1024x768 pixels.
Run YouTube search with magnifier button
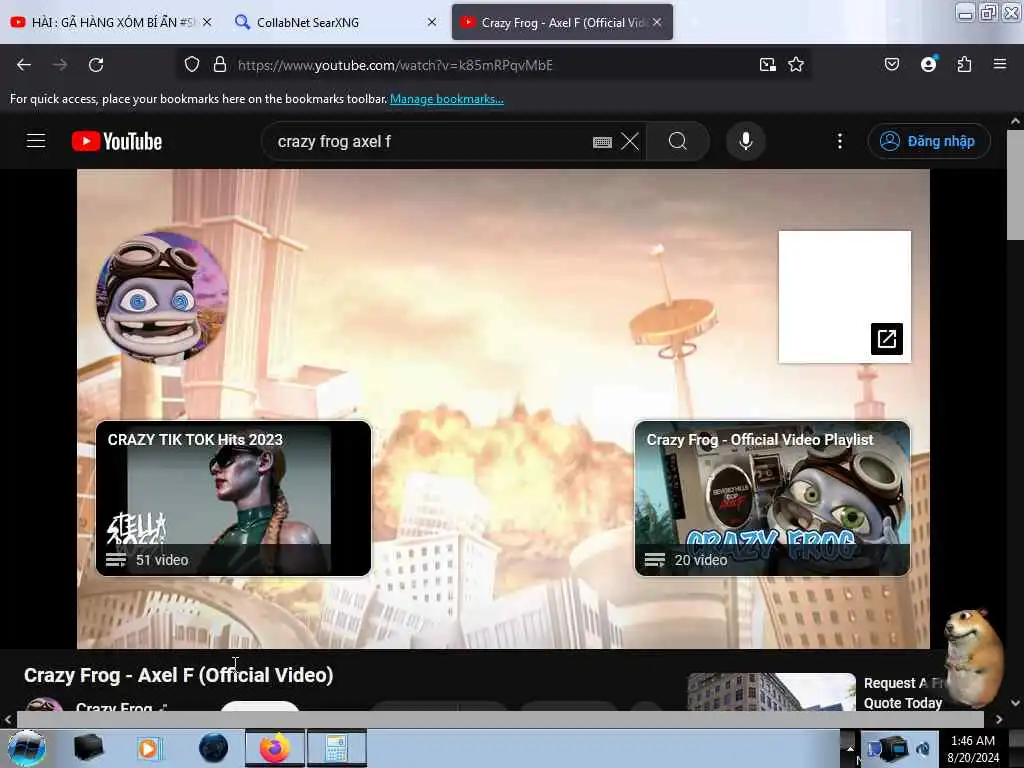[678, 141]
